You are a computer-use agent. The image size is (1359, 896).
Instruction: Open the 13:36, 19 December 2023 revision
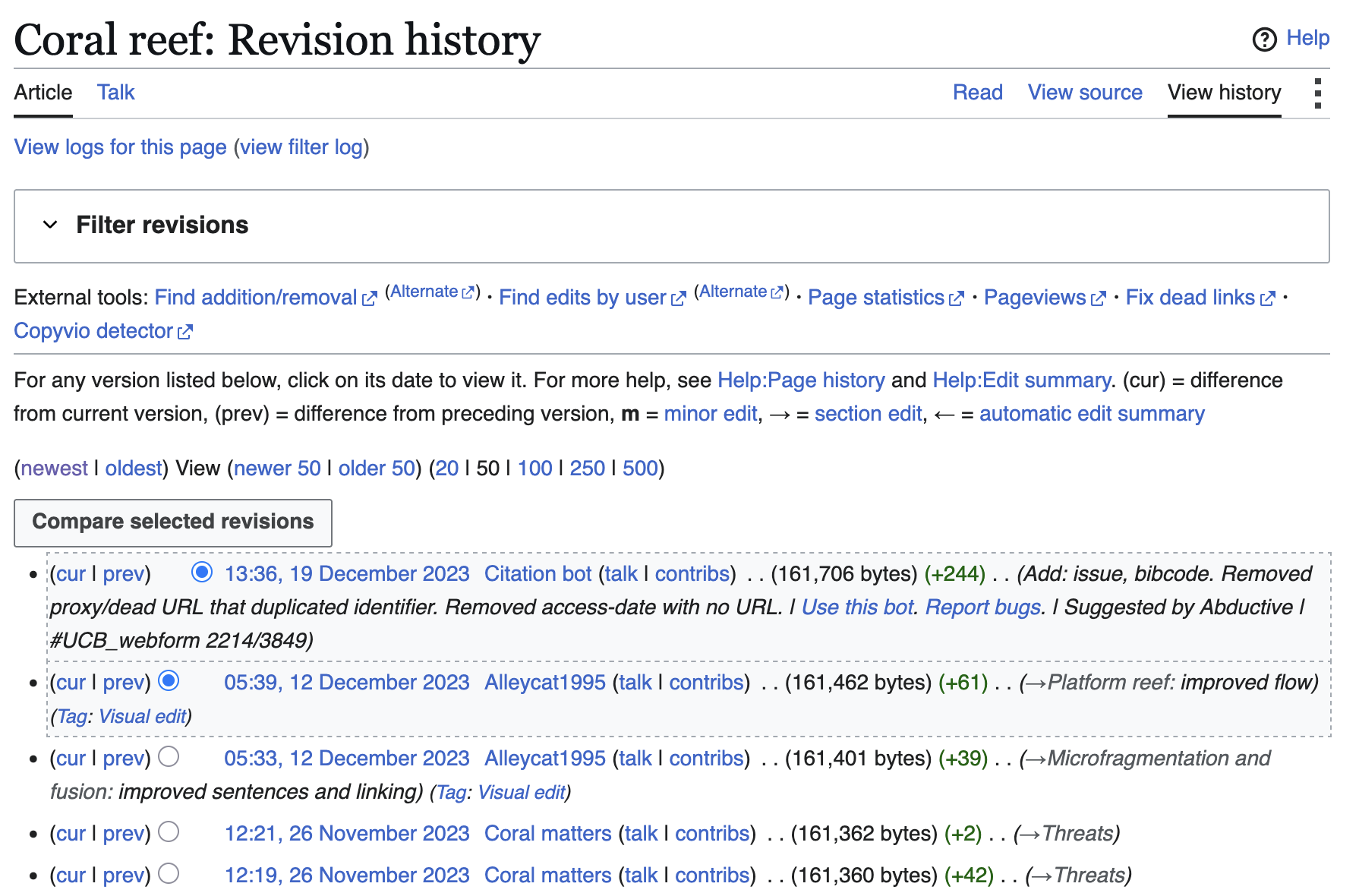coord(347,574)
